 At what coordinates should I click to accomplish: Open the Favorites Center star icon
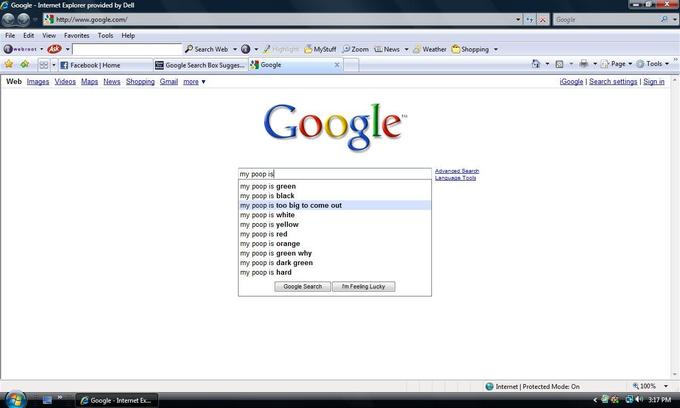click(9, 65)
